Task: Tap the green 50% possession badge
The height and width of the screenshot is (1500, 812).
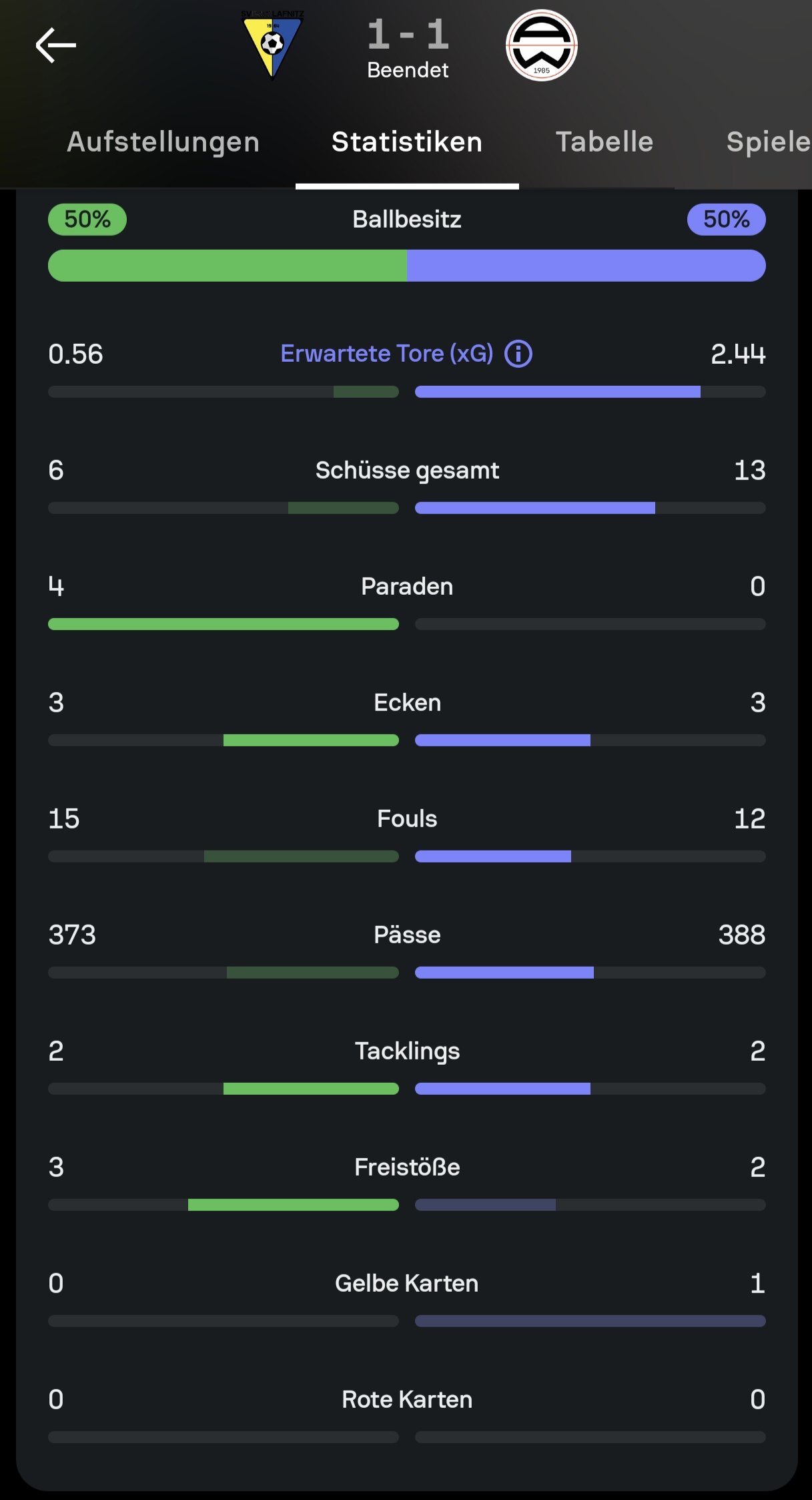Action: pos(87,220)
